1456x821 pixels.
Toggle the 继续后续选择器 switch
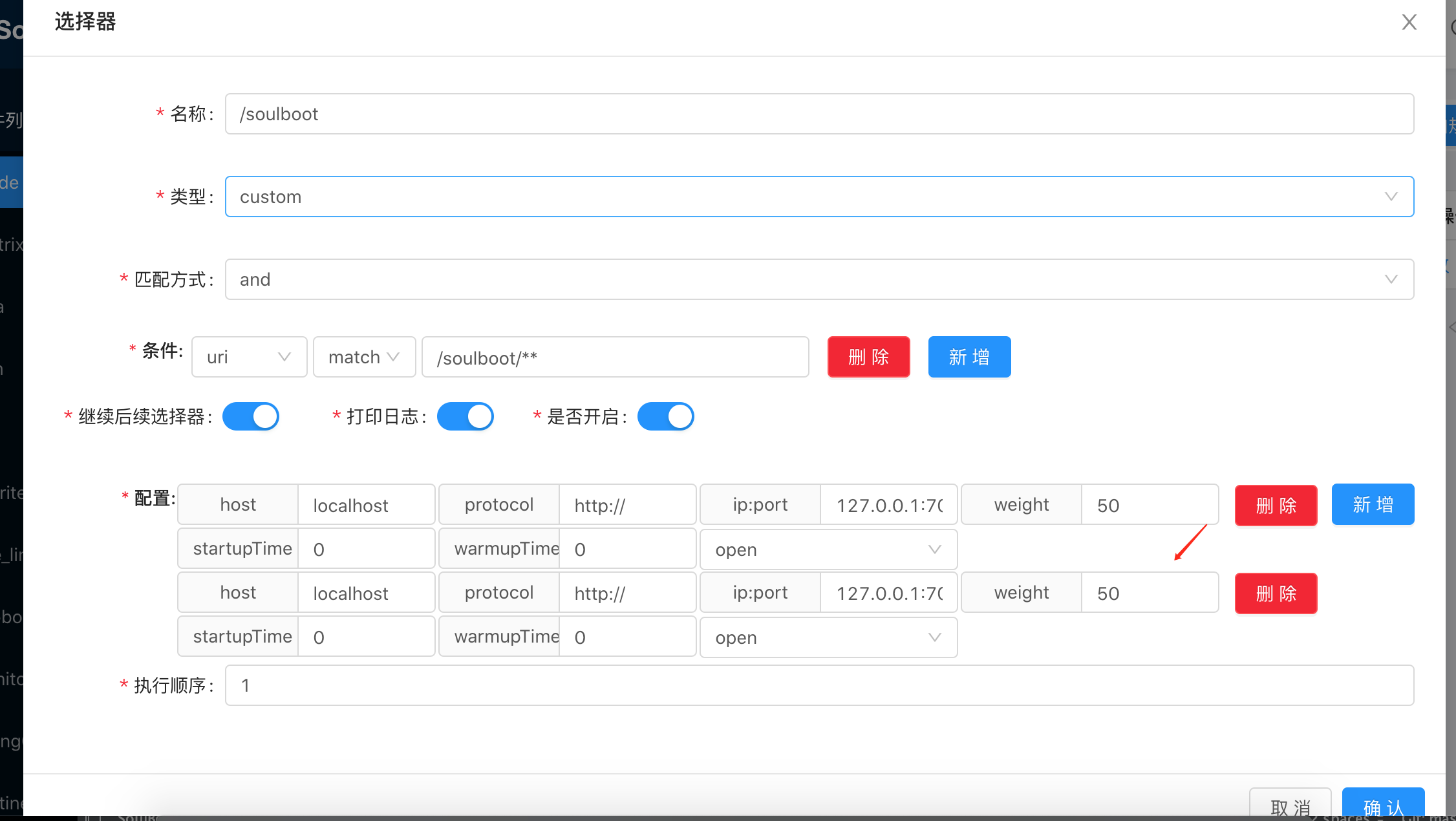coord(251,416)
